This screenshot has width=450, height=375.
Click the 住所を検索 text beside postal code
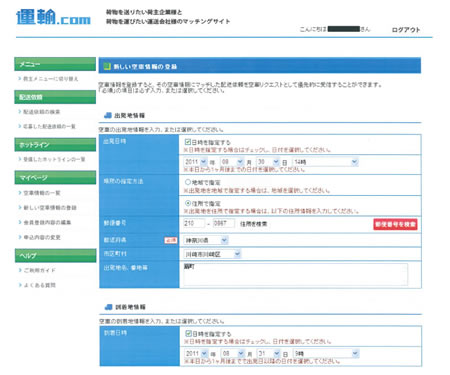point(253,224)
